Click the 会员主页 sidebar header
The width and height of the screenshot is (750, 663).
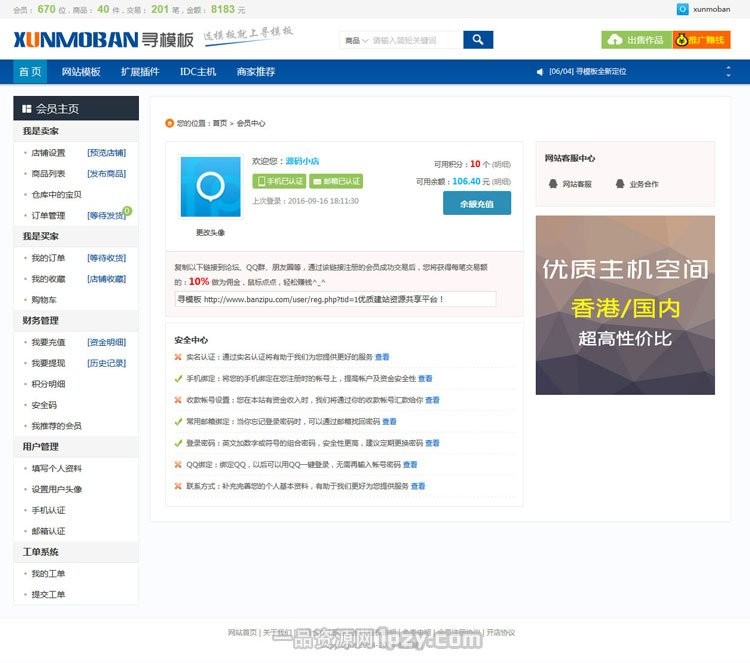tap(76, 109)
